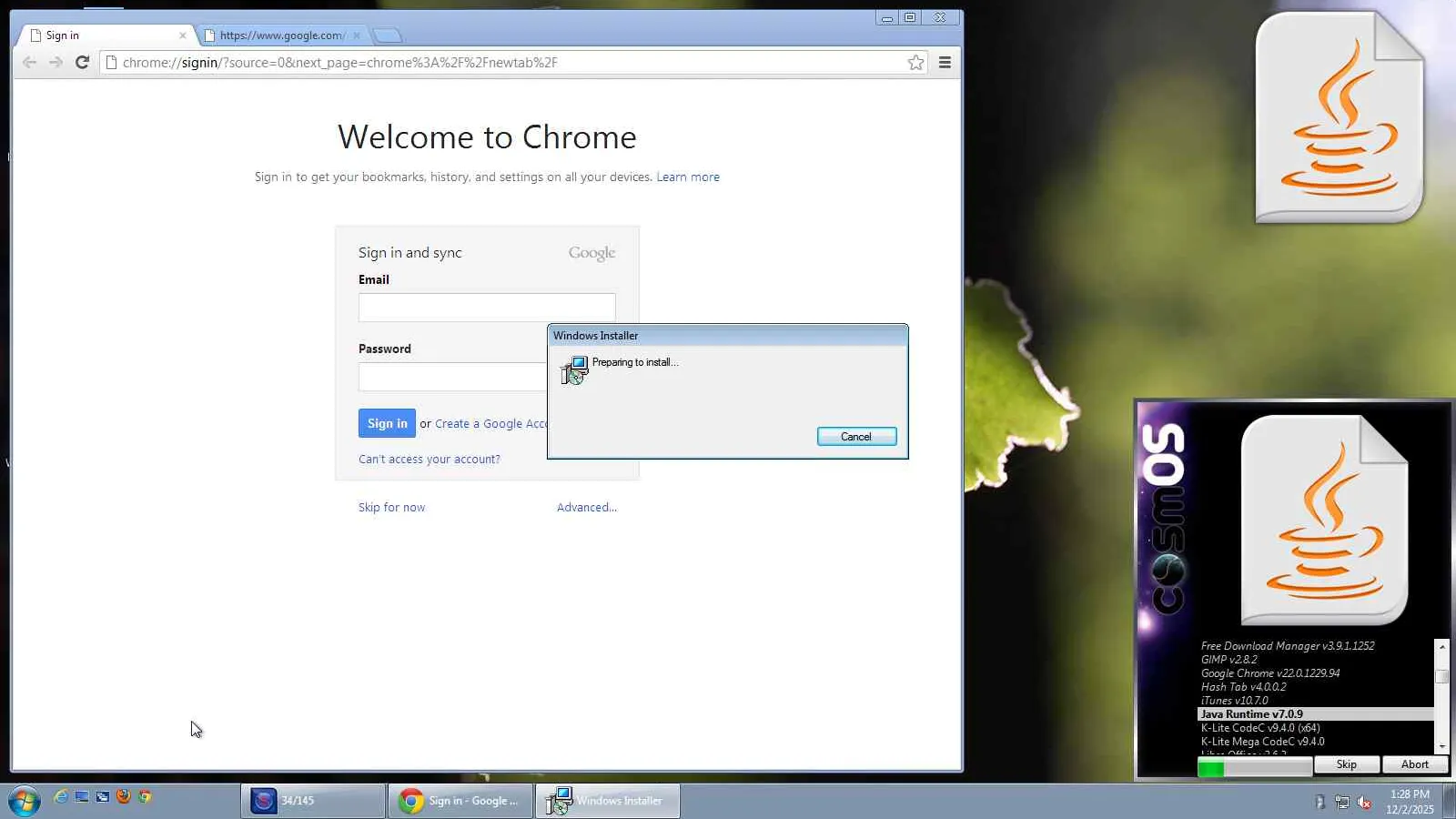Bookmark this page with the star icon
This screenshot has width=1456, height=819.
tap(915, 62)
